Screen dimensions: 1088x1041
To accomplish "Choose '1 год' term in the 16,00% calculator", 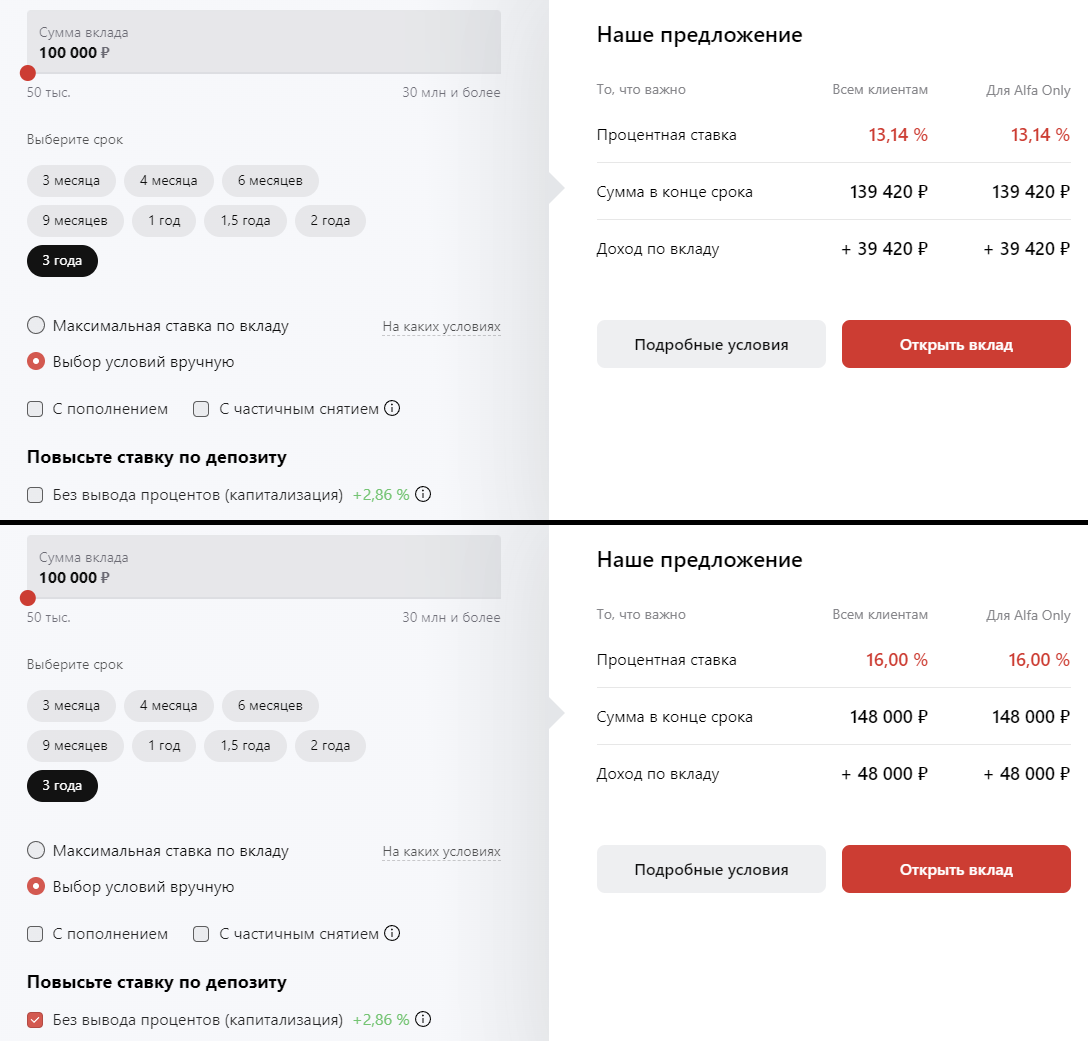I will point(164,746).
